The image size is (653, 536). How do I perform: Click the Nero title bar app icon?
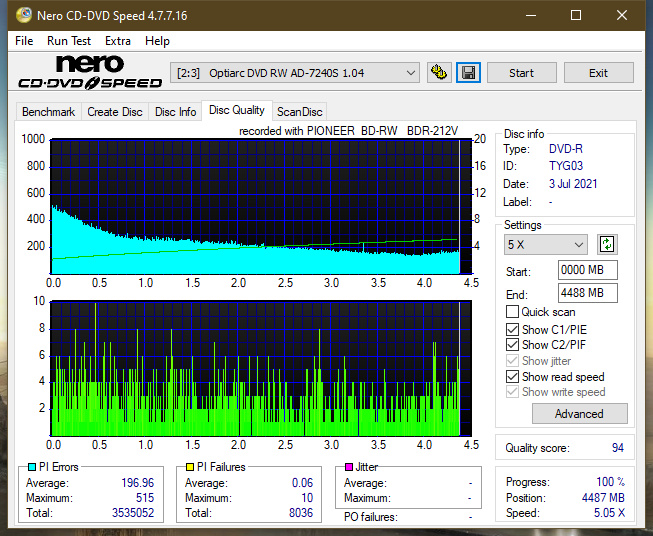(23, 15)
